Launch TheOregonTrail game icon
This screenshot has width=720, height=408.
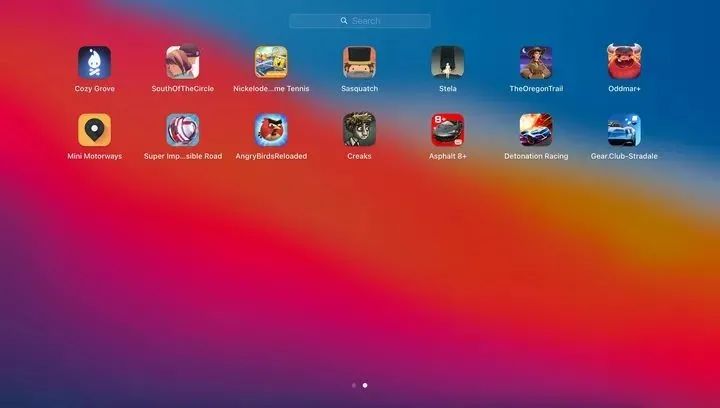536,62
